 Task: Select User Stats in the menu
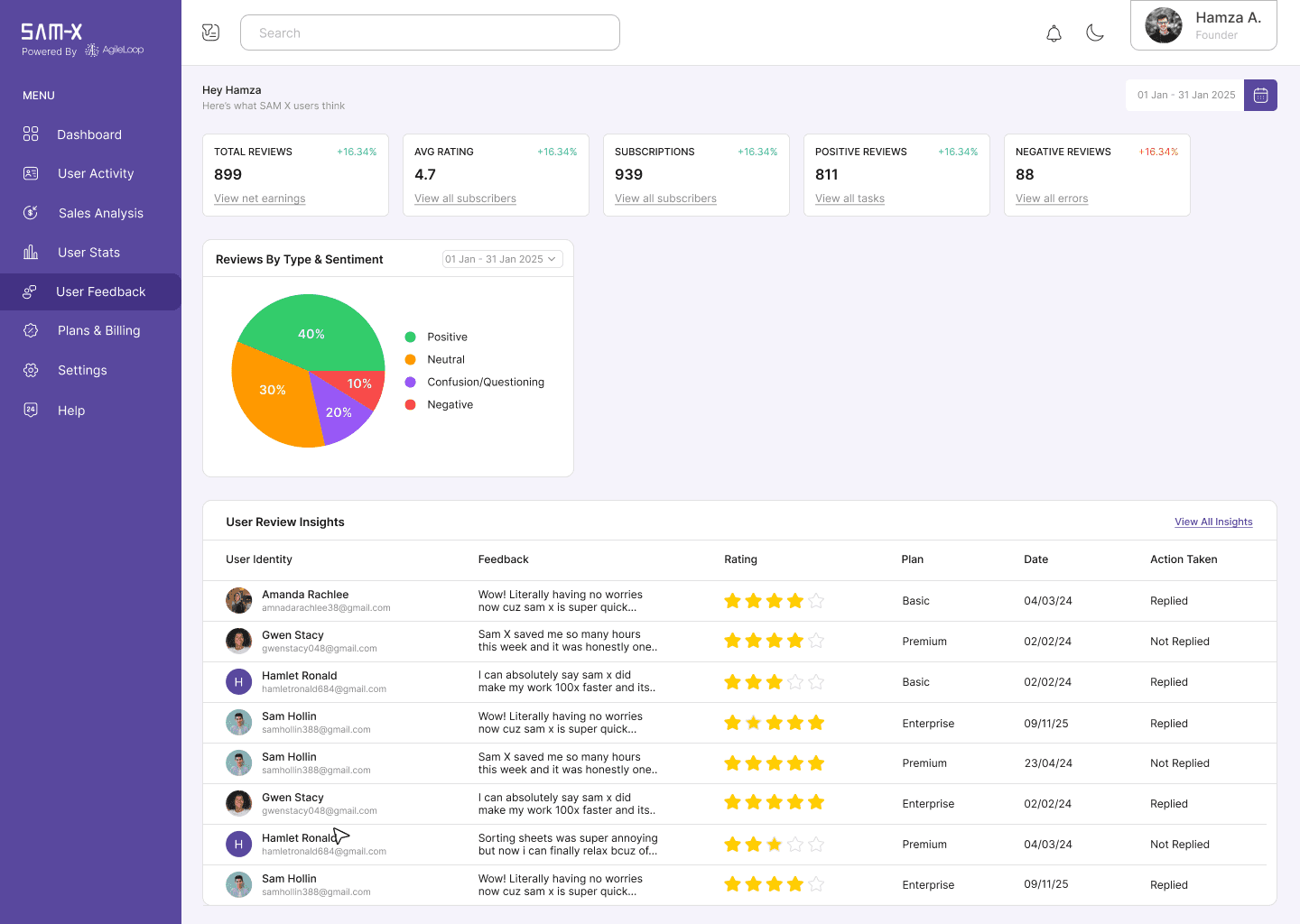pyautogui.click(x=90, y=253)
